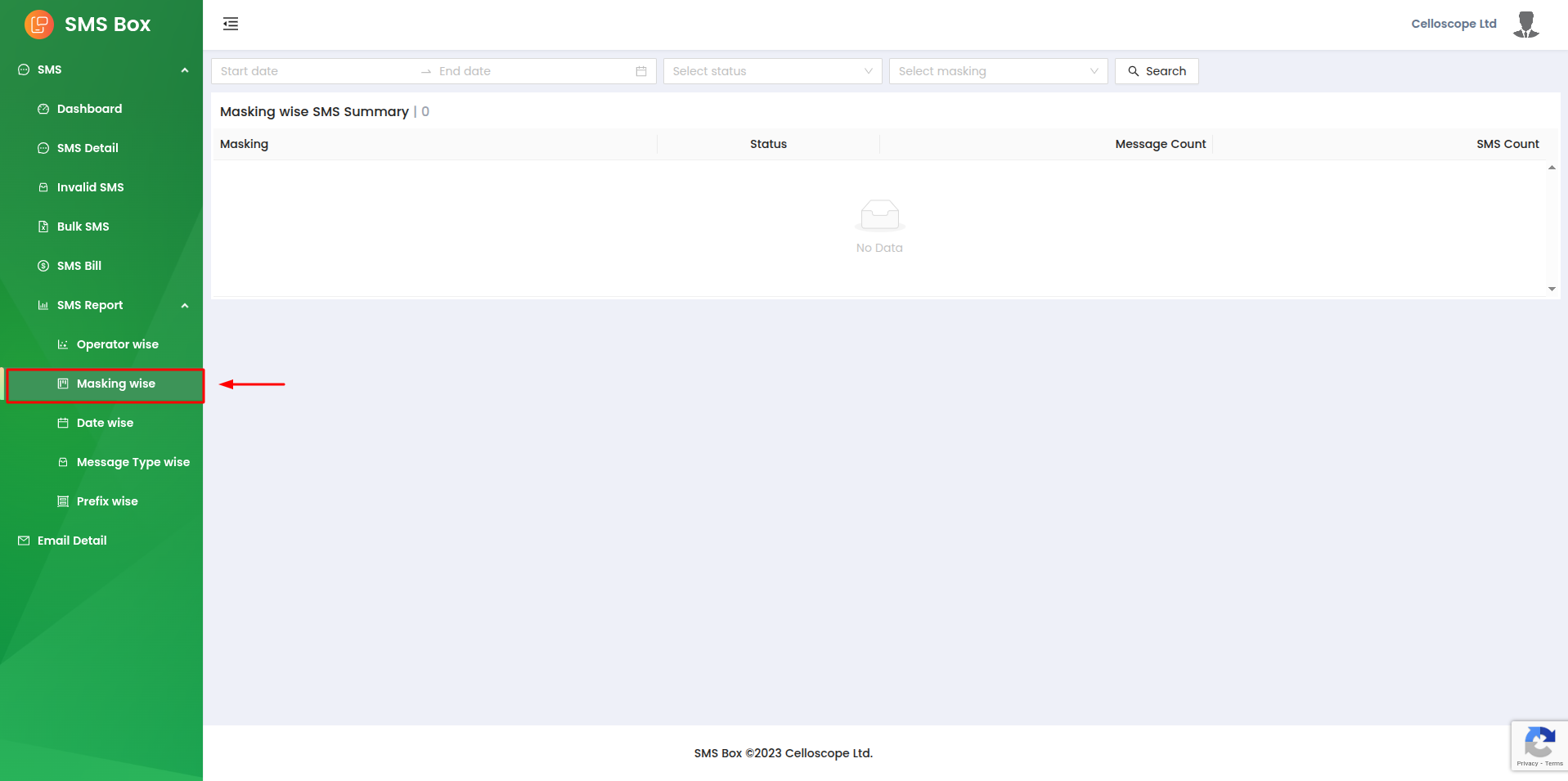The image size is (1568, 781).
Task: Go to Date wise report
Action: [x=105, y=423]
